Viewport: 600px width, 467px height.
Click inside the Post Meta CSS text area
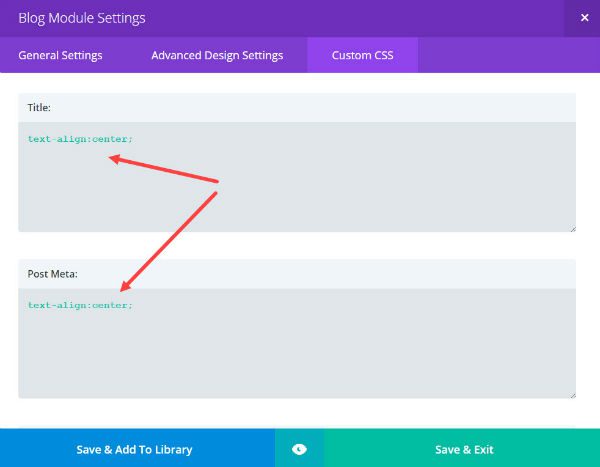coord(297,343)
